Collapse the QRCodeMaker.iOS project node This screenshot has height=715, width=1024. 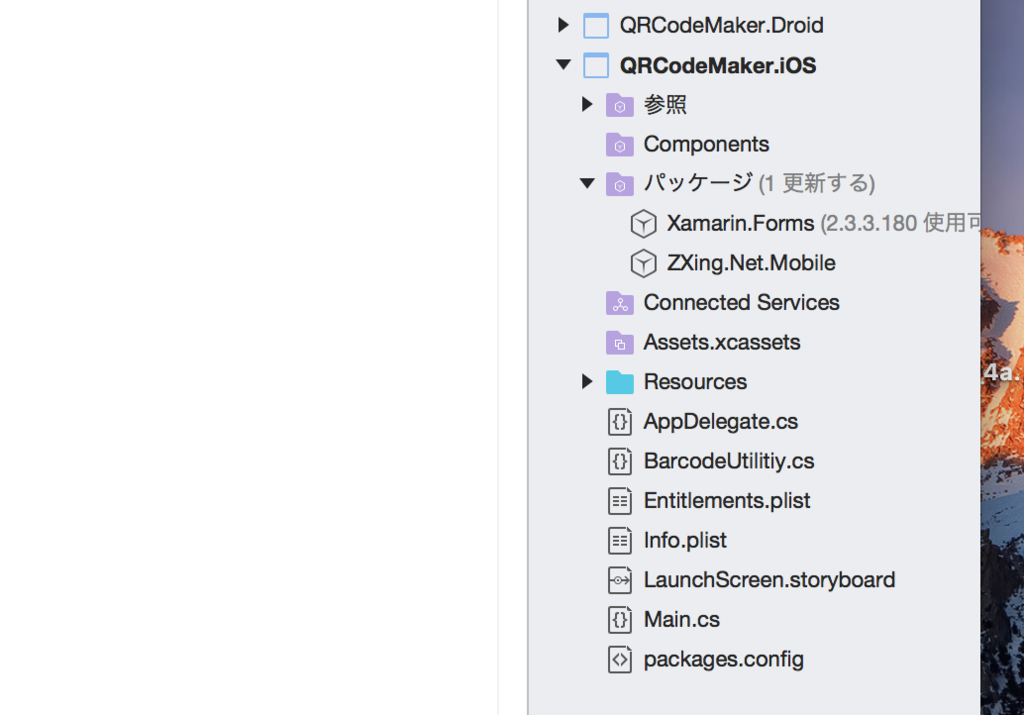pos(563,65)
